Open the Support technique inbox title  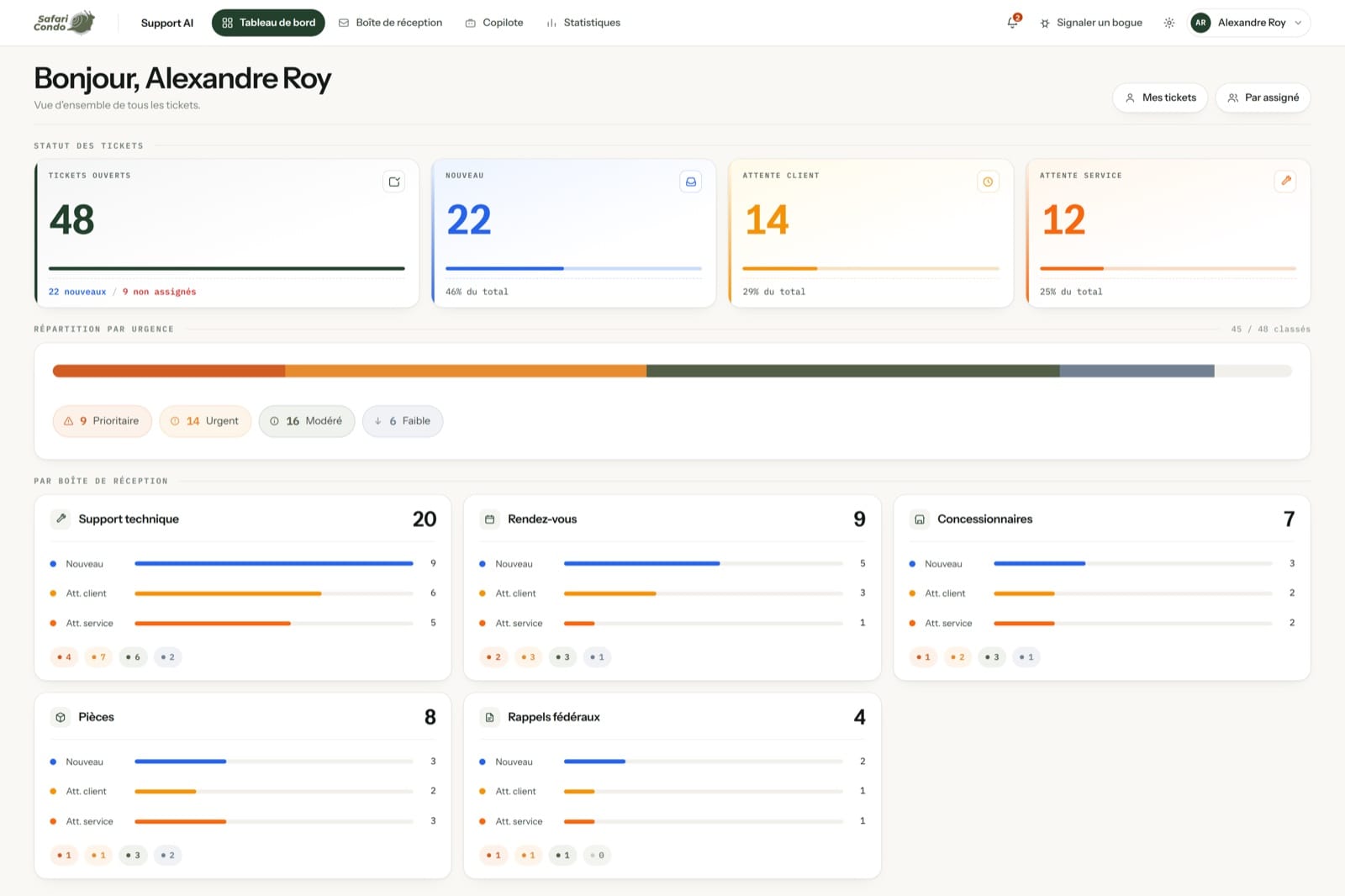[x=129, y=519]
